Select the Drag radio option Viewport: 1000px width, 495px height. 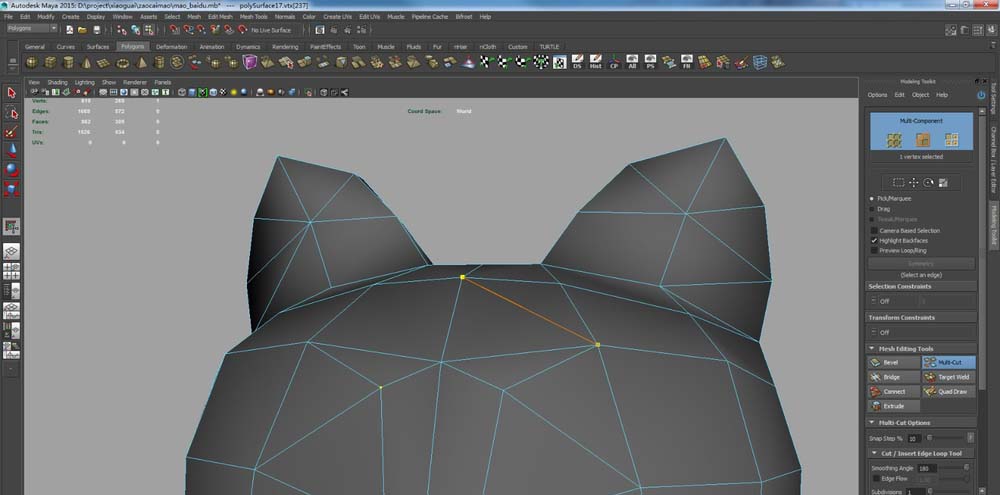872,209
